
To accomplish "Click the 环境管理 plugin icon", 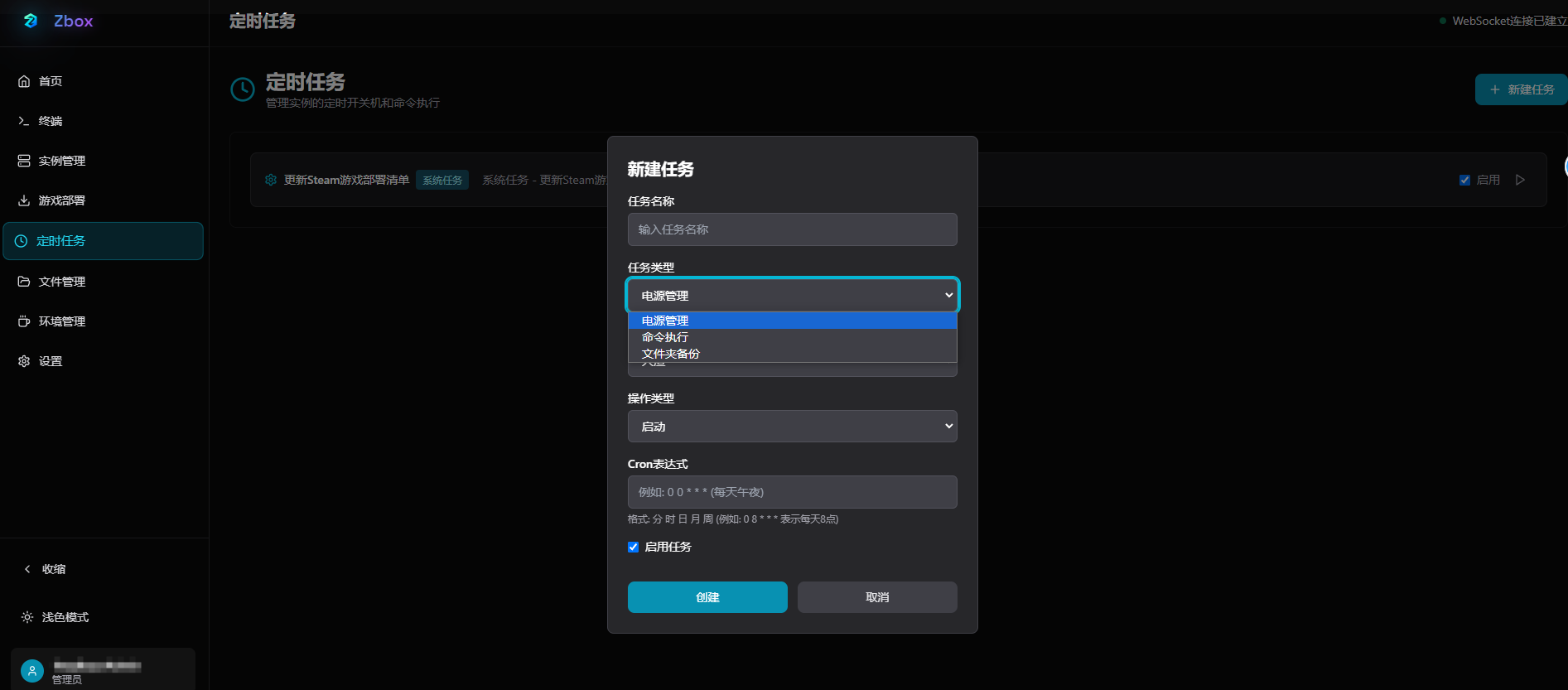I will tap(24, 321).
